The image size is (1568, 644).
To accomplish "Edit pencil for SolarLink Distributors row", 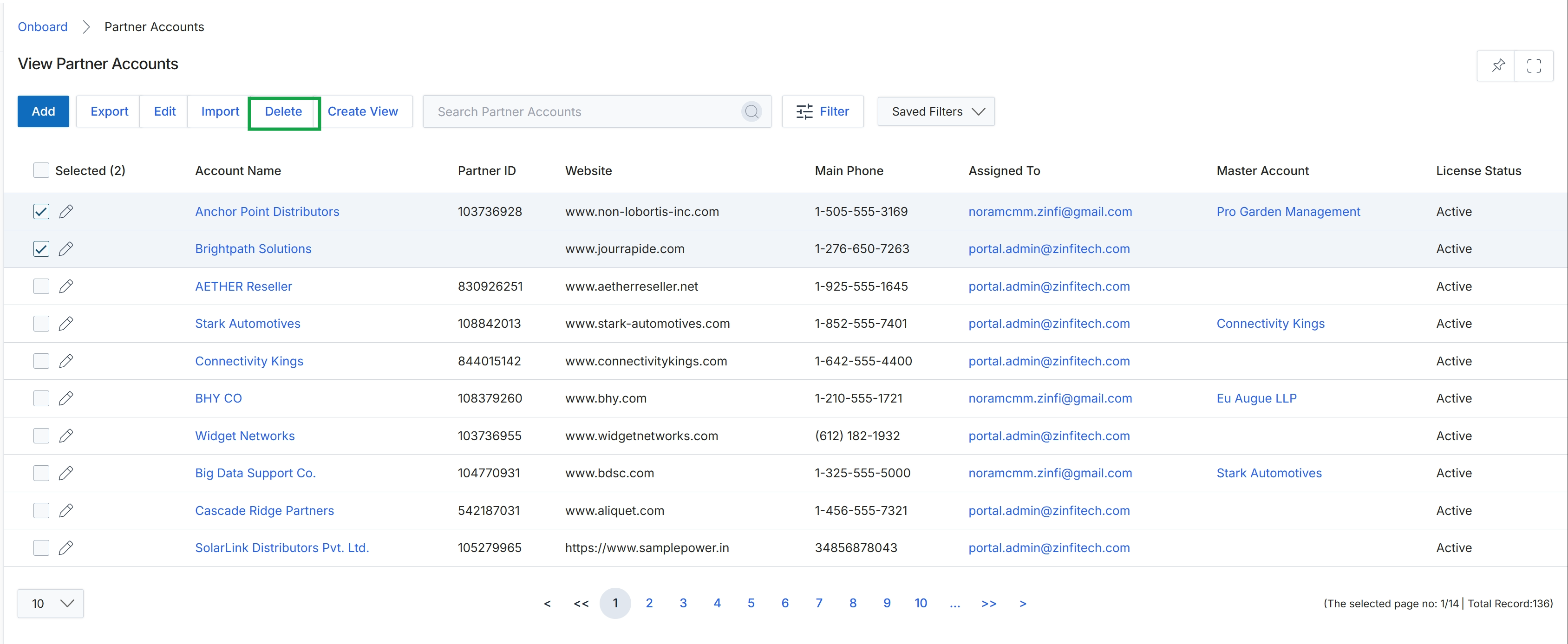I will (x=66, y=548).
